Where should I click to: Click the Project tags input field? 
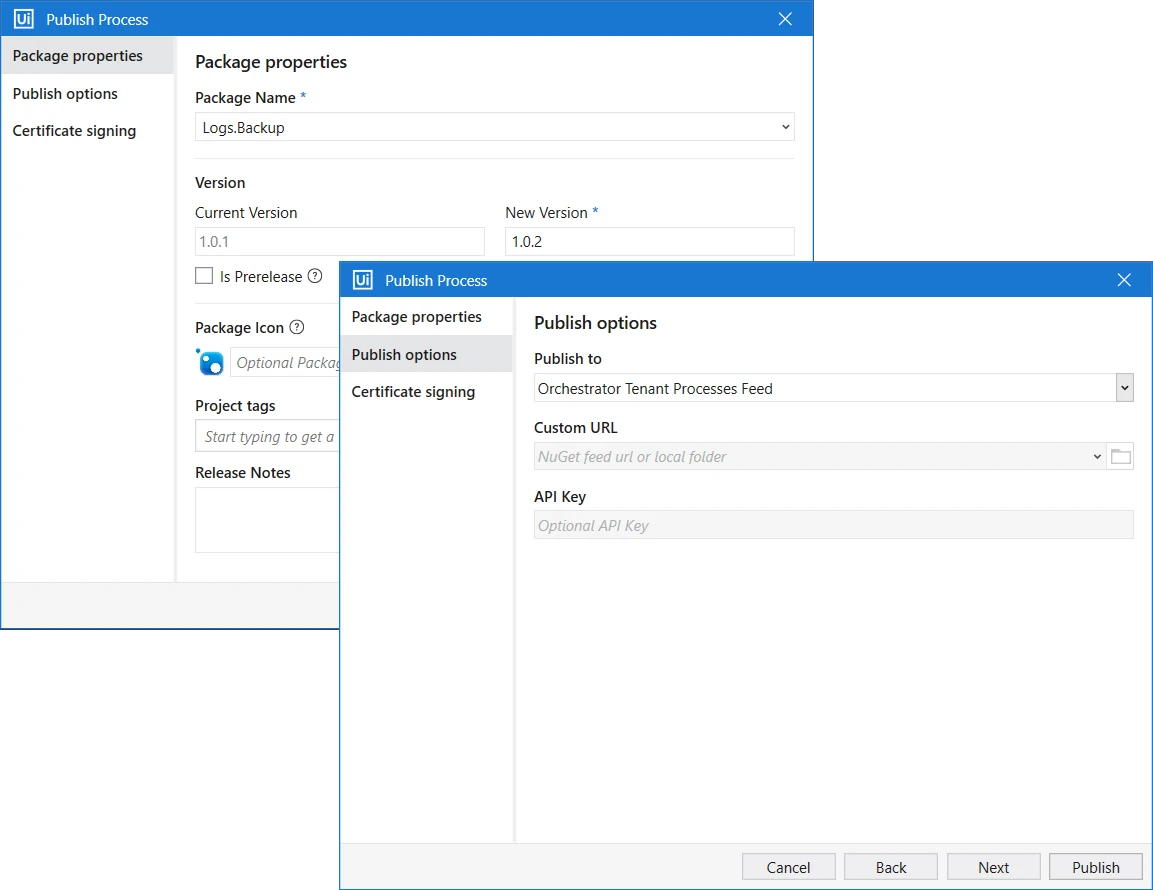point(268,436)
